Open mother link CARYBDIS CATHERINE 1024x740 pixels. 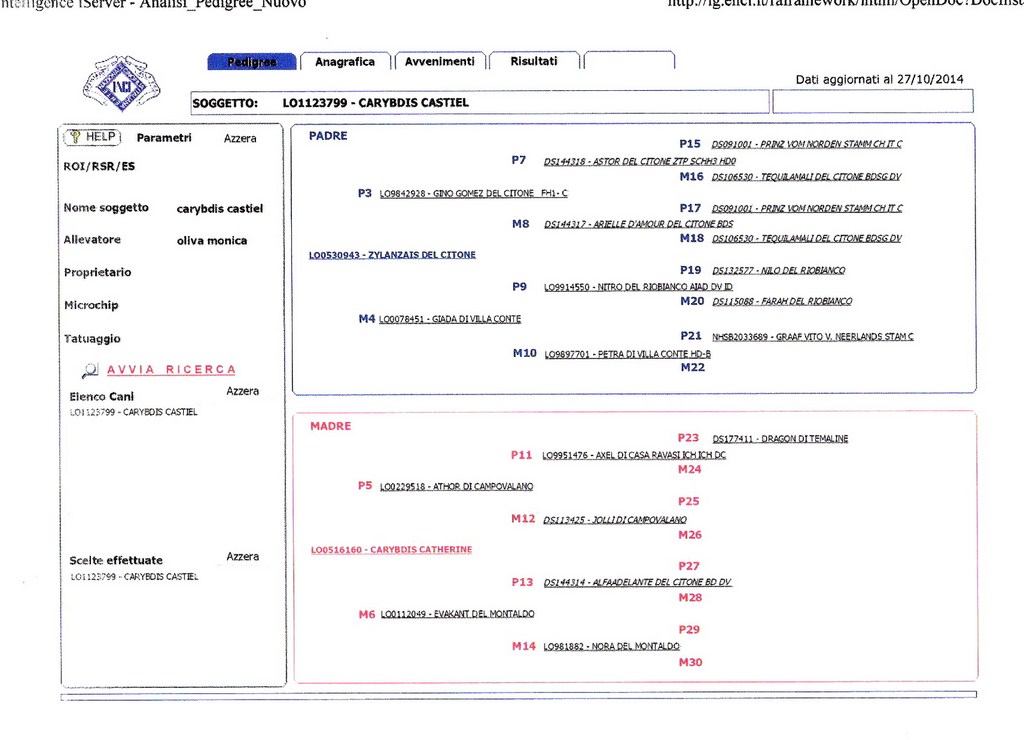391,550
